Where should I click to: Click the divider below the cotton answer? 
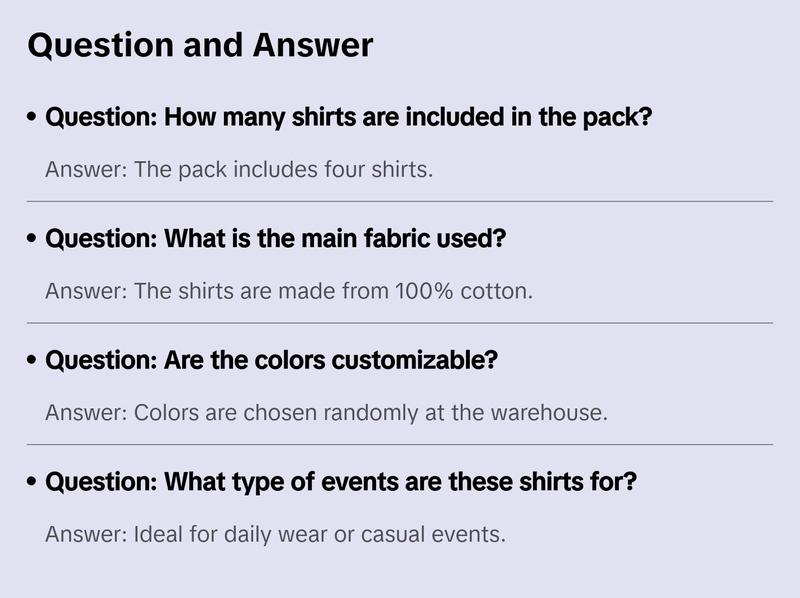click(400, 323)
